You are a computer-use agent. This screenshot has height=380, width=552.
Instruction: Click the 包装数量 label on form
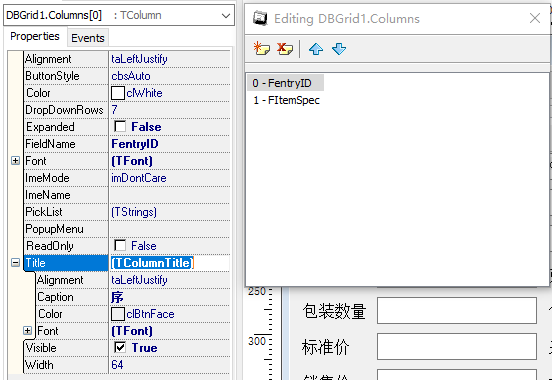click(334, 311)
